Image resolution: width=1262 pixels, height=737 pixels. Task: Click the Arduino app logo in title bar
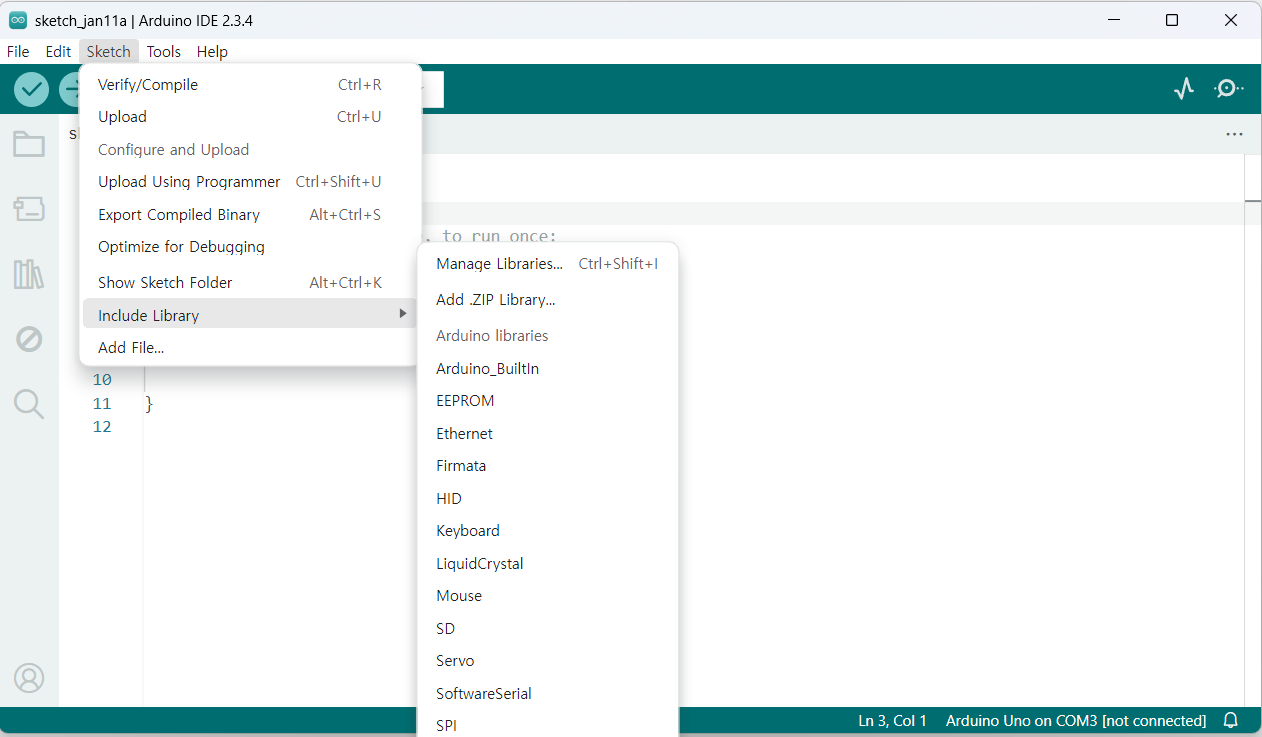tap(18, 20)
